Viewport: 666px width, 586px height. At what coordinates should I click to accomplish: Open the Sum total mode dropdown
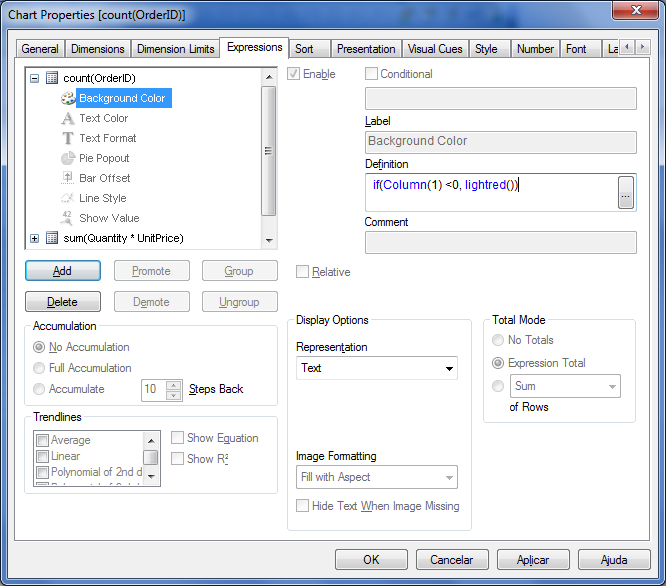coord(565,386)
